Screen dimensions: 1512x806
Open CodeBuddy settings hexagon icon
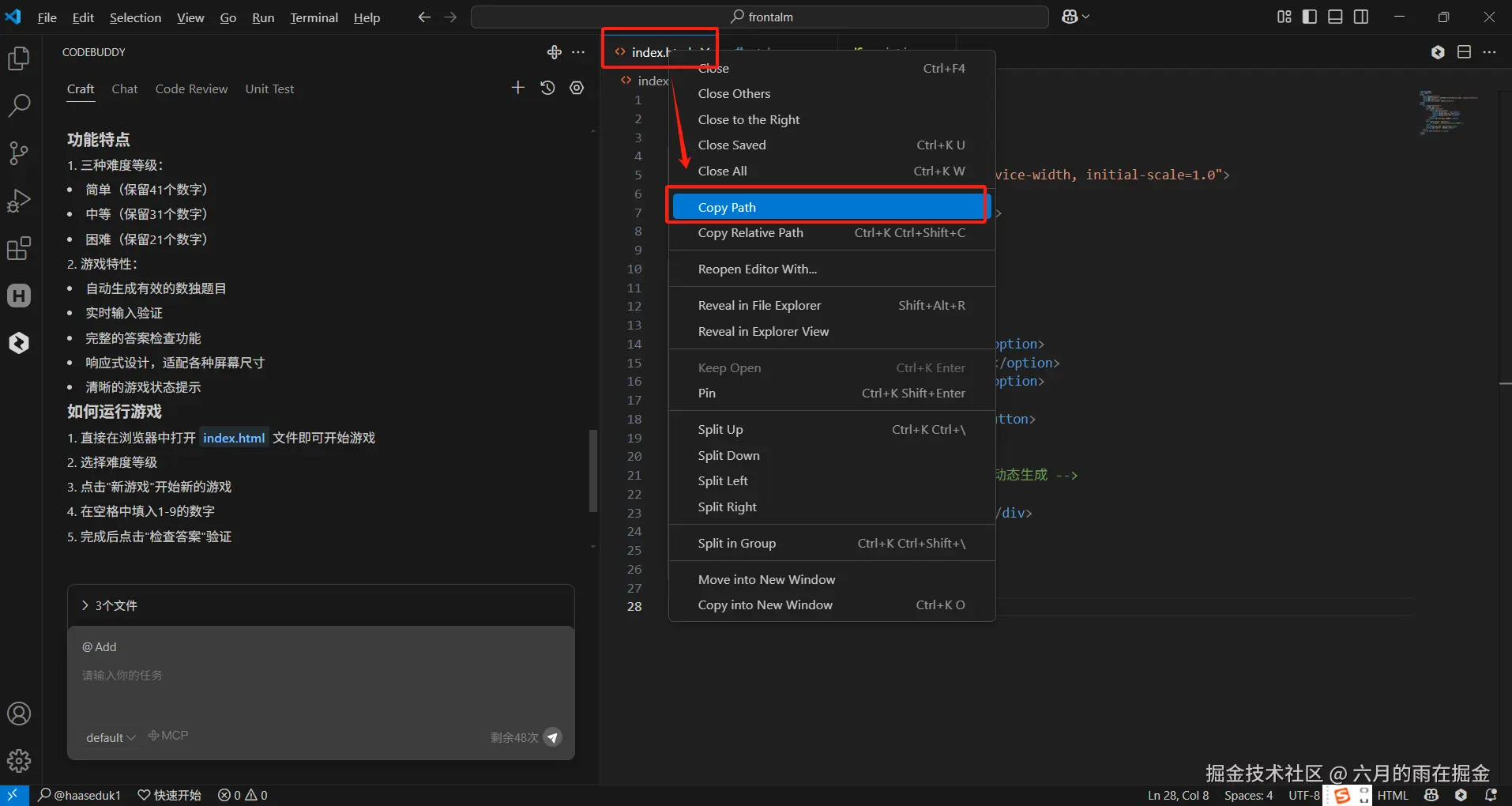pos(577,88)
